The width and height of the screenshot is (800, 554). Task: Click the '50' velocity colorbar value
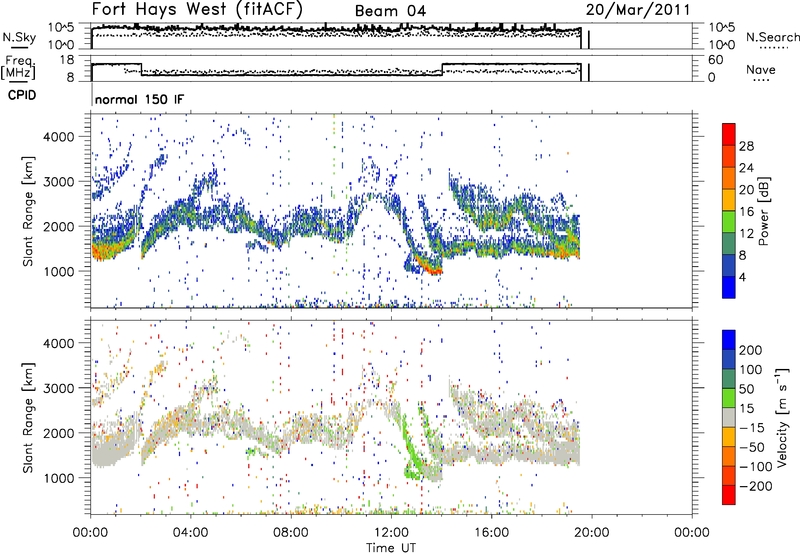746,389
